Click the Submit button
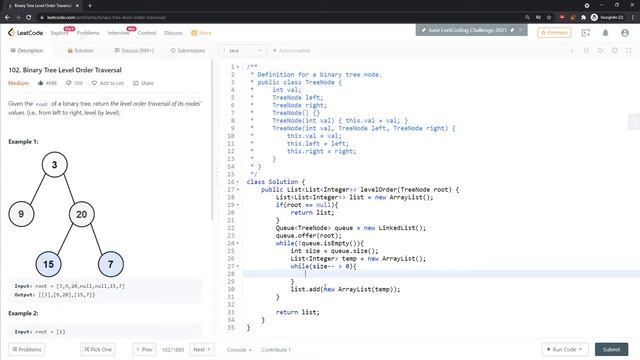The width and height of the screenshot is (640, 360). (611, 349)
